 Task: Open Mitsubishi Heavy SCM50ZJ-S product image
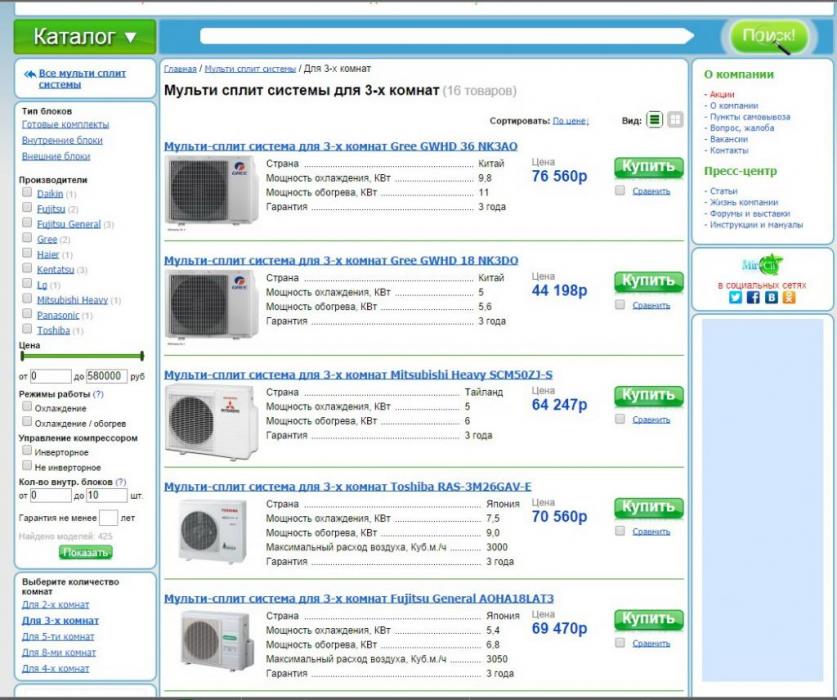[211, 421]
